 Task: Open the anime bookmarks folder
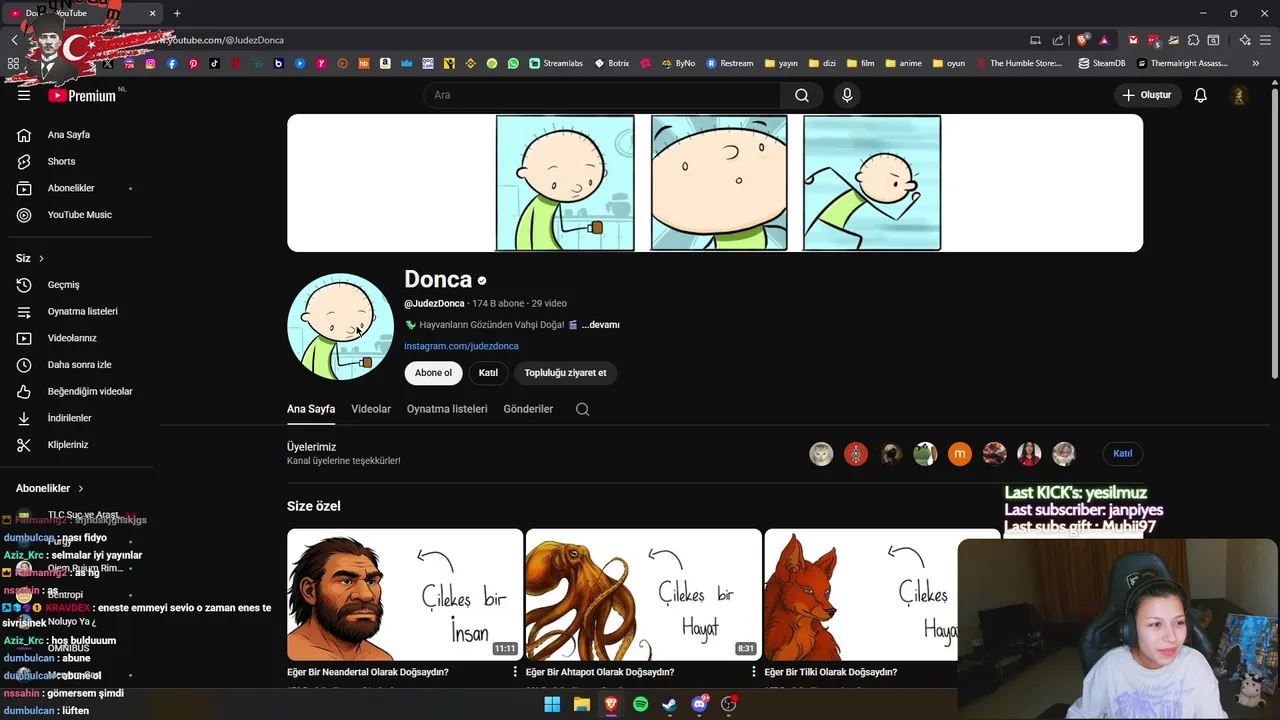pos(903,63)
